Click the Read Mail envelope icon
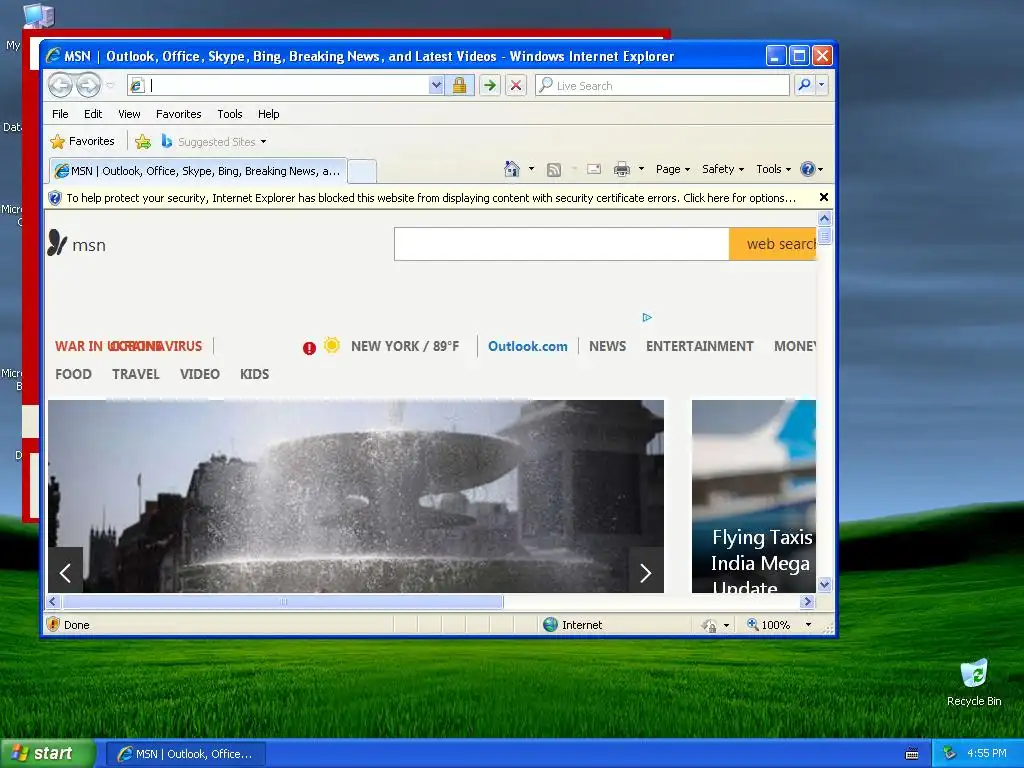This screenshot has width=1024, height=768. click(x=594, y=169)
